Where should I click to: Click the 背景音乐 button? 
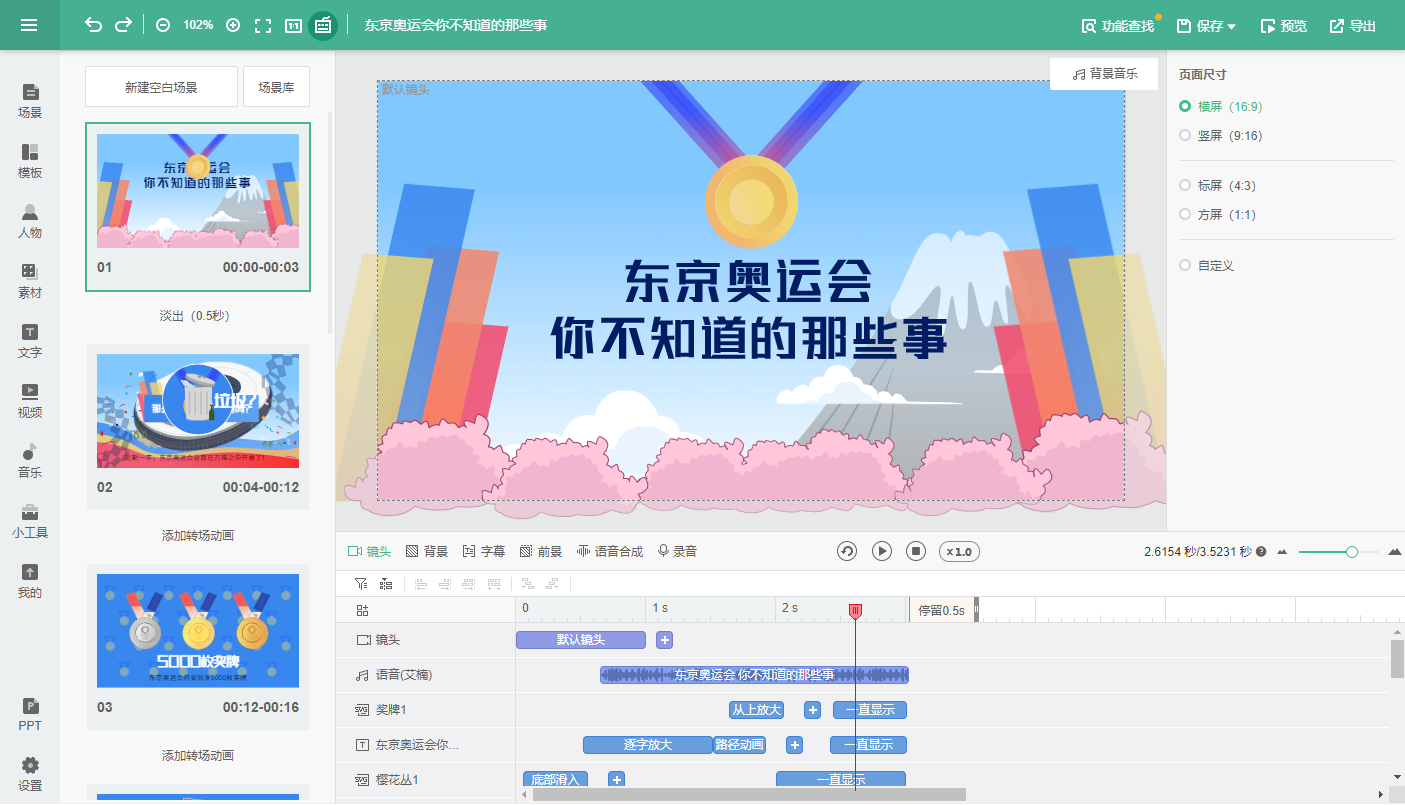1104,74
